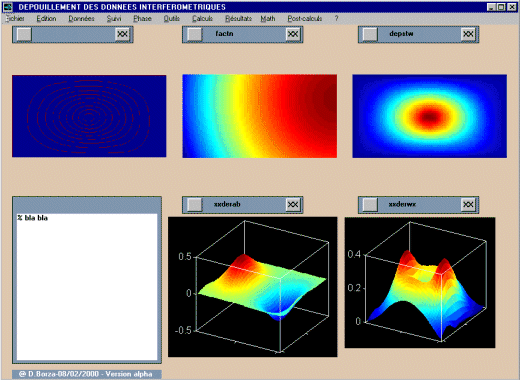Expand the Phase menu

click(x=142, y=19)
